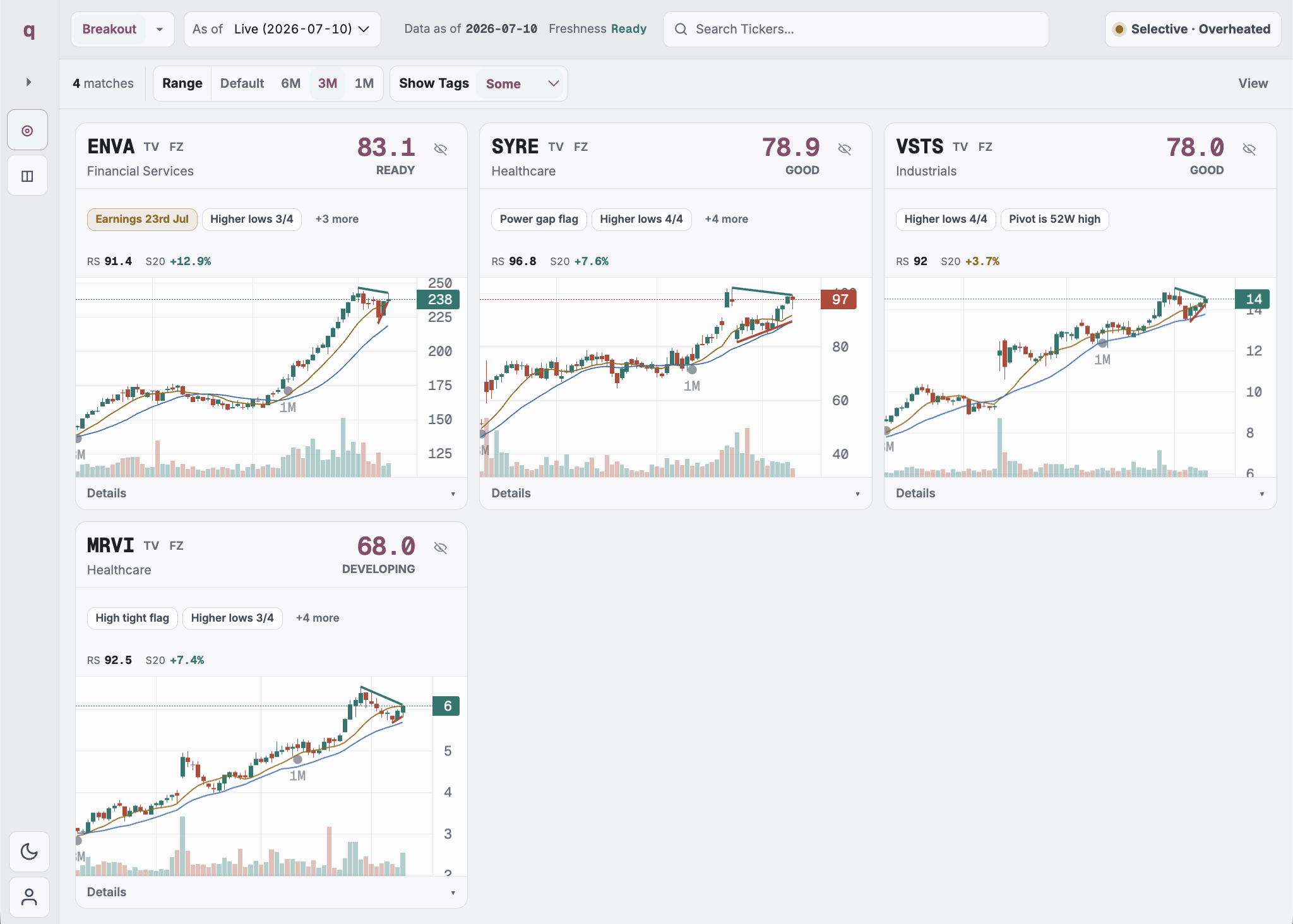
Task: Expand the sidebar arrow
Action: coord(28,82)
